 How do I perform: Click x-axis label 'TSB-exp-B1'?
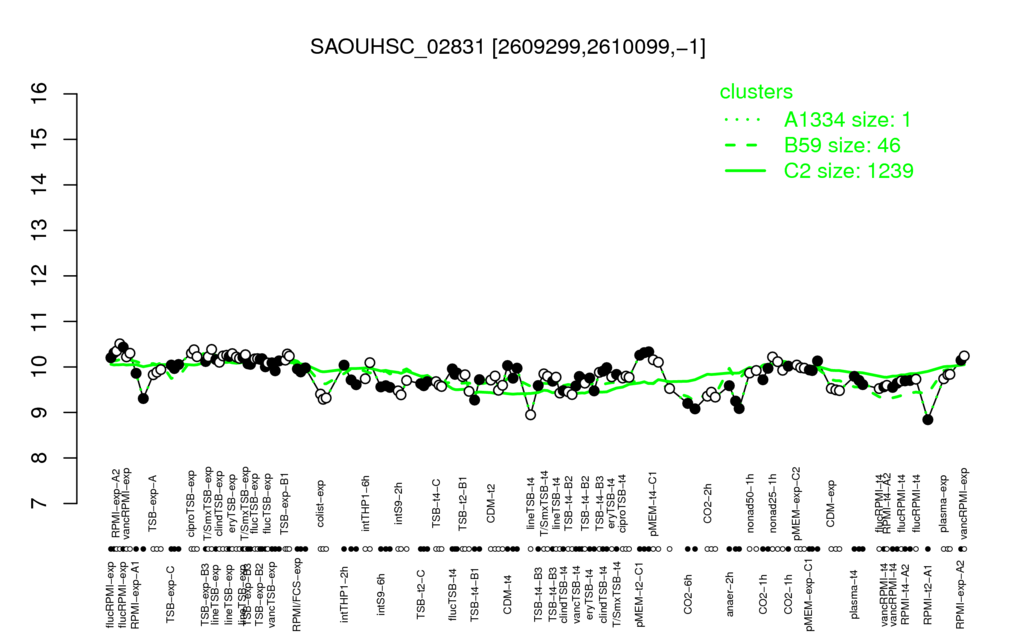(x=285, y=504)
